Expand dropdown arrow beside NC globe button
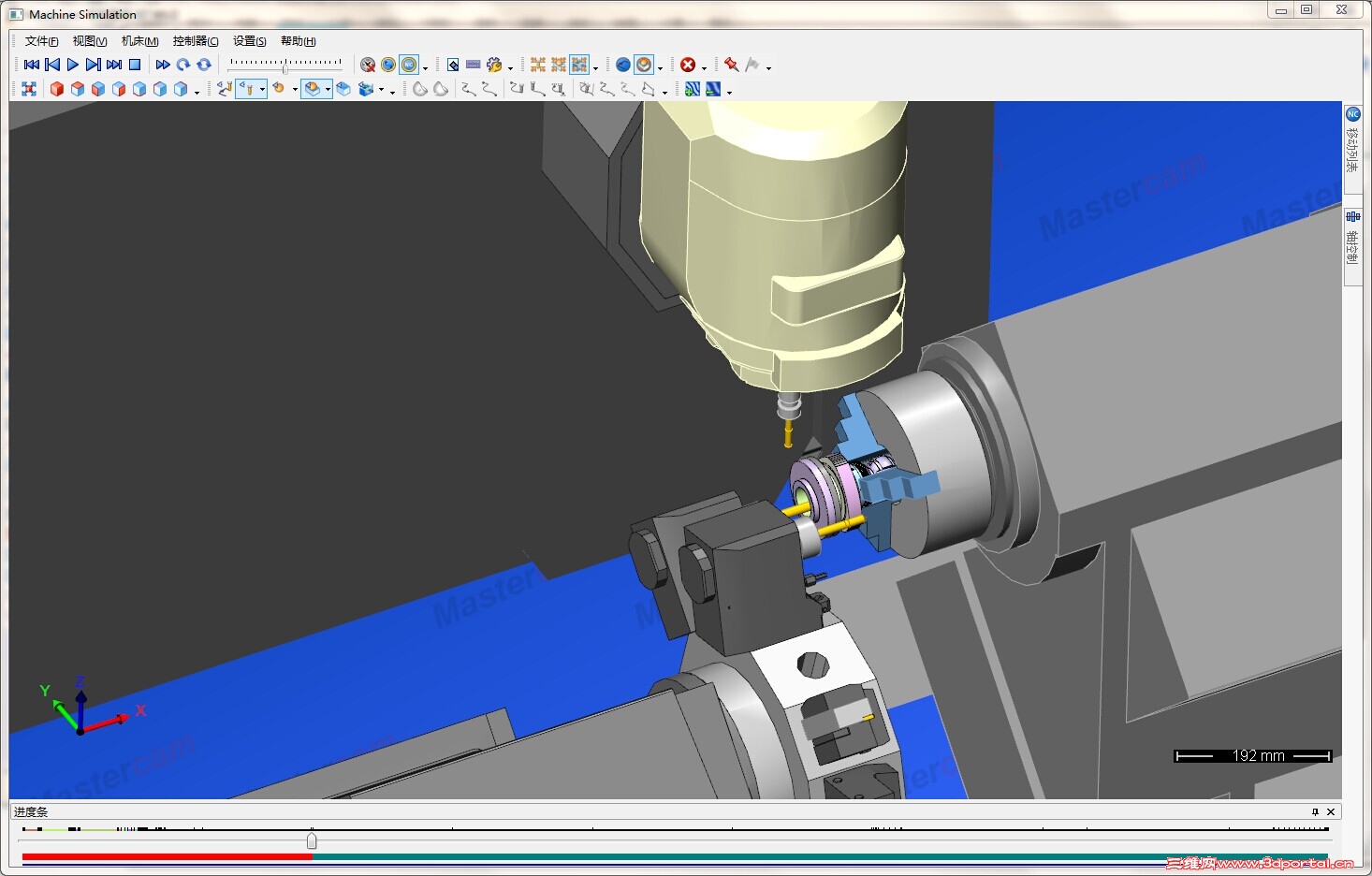This screenshot has height=876, width=1372. tap(425, 67)
